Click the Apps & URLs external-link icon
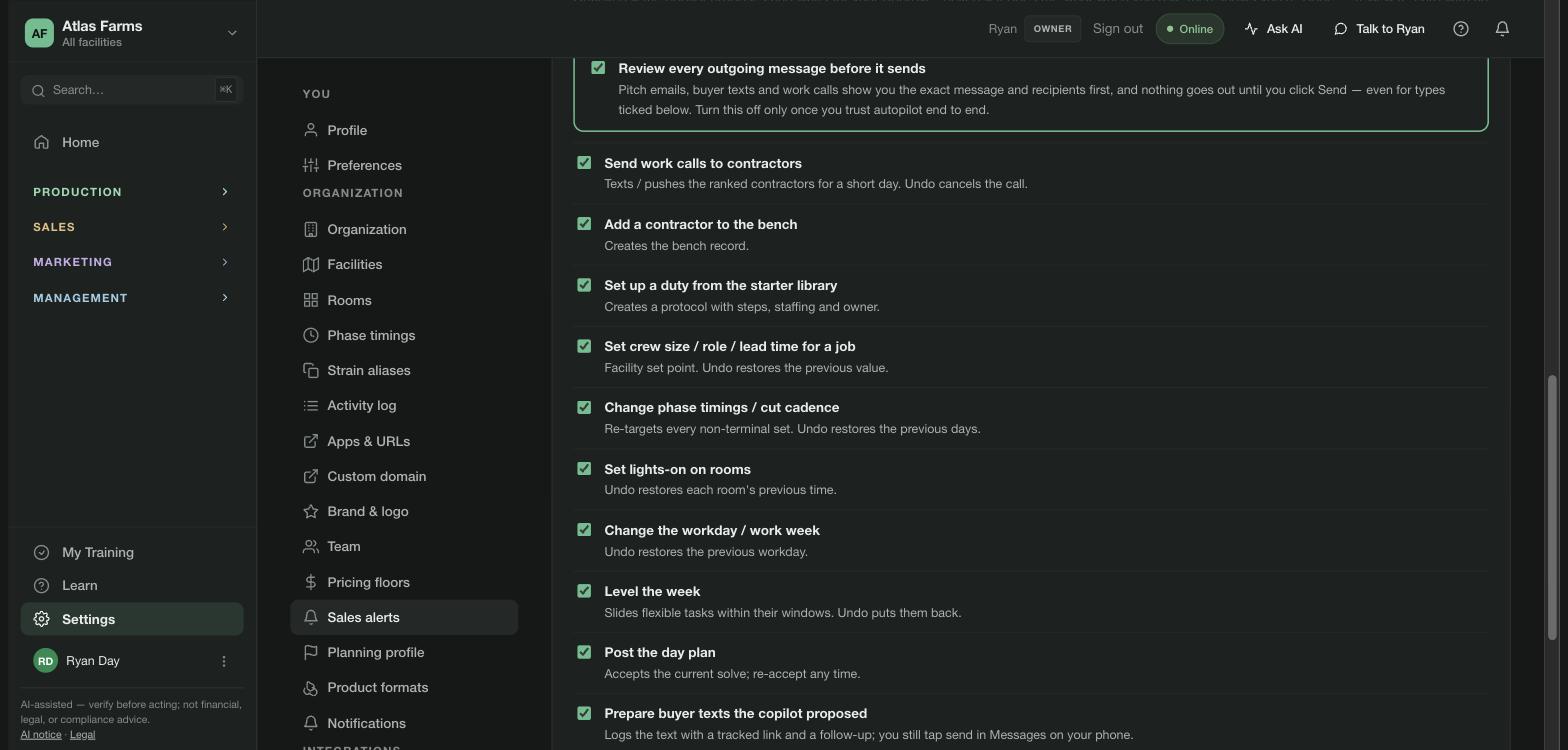The image size is (1568, 750). coord(311,441)
